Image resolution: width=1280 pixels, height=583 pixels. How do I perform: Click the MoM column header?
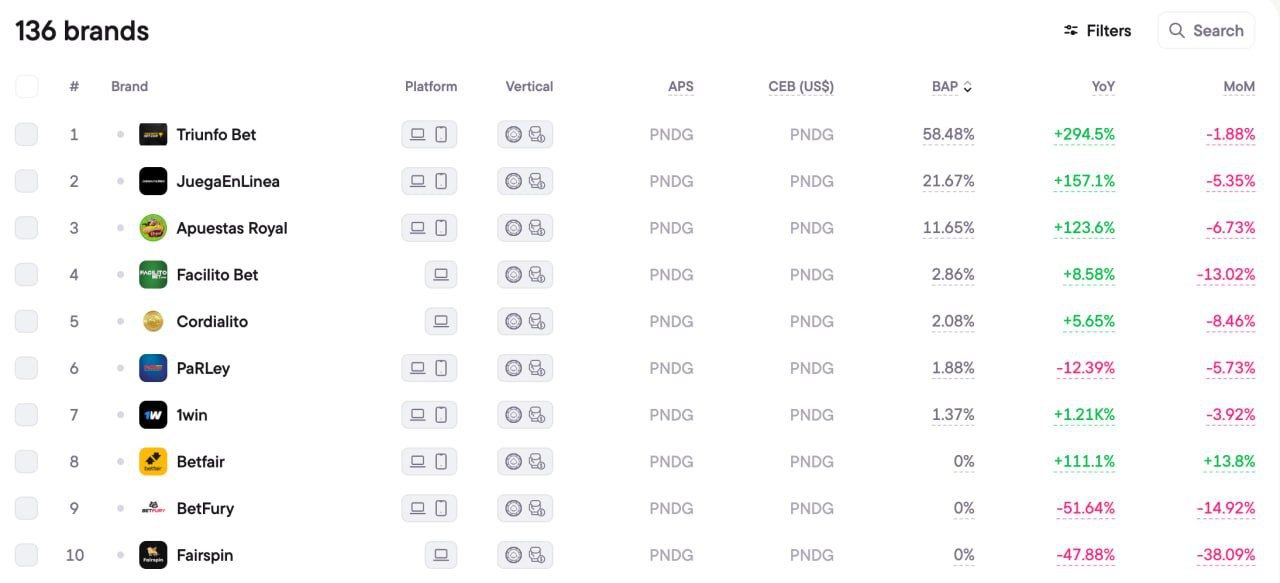coord(1239,86)
